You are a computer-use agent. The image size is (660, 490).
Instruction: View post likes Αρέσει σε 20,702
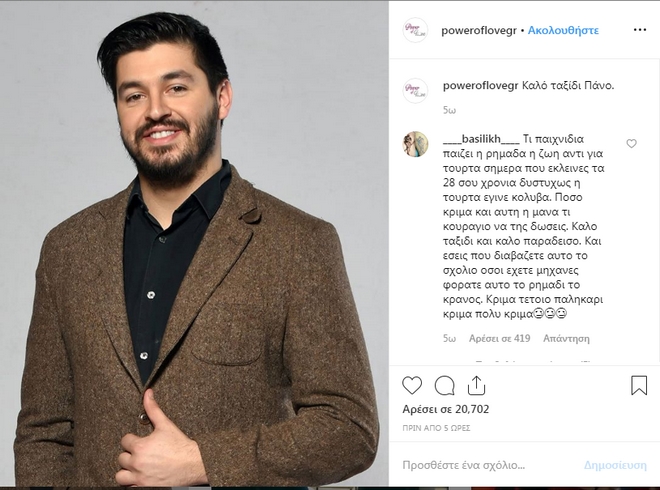(x=446, y=409)
